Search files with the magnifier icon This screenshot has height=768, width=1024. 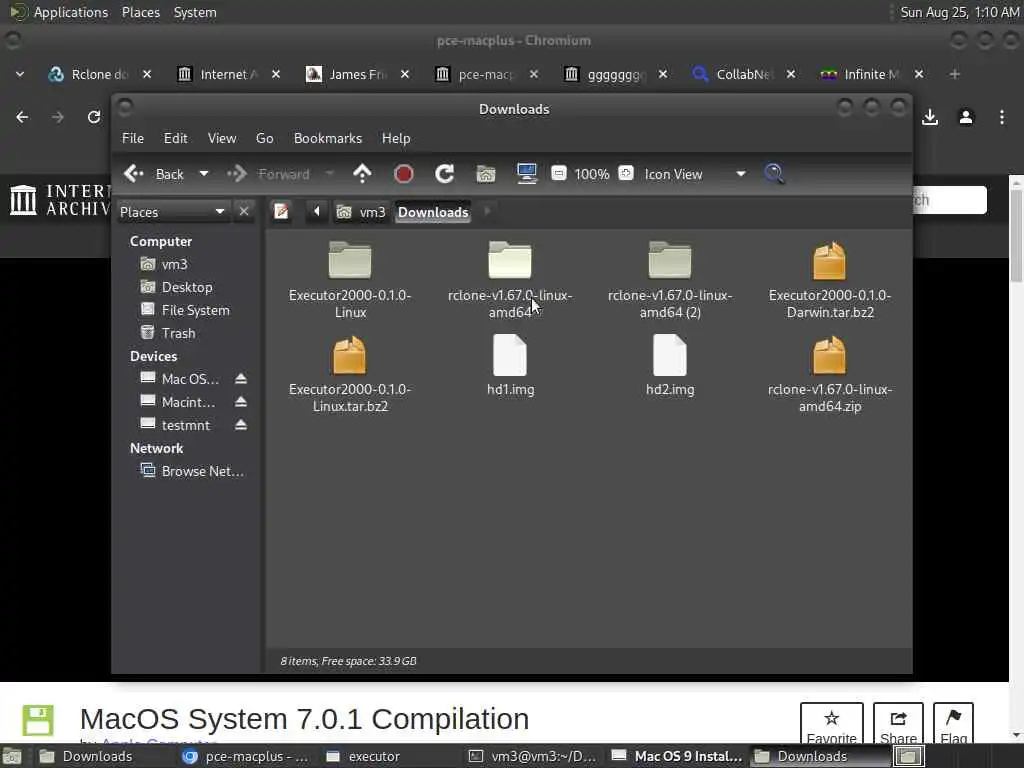pyautogui.click(x=774, y=174)
